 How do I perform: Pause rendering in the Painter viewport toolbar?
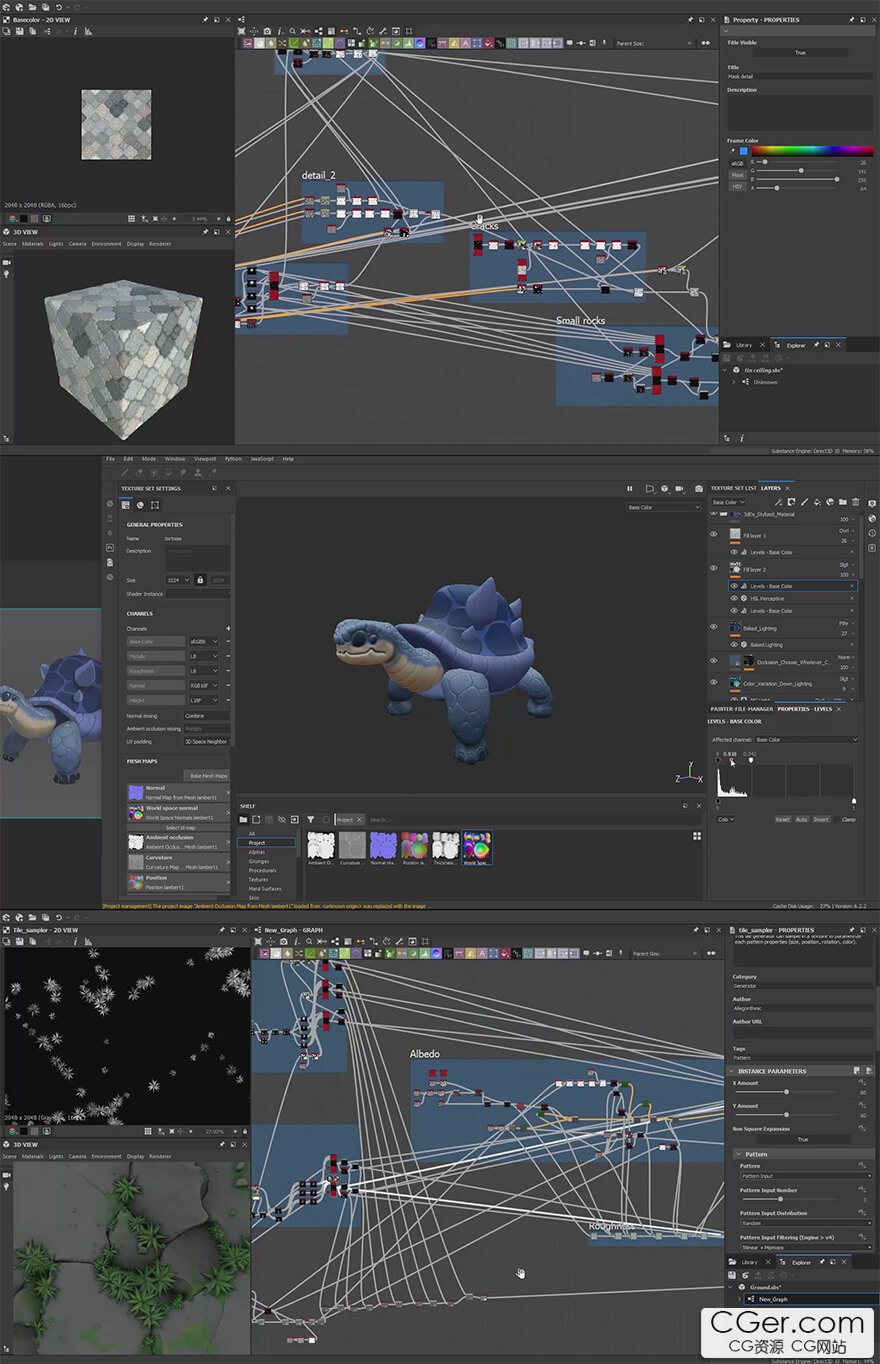click(630, 489)
